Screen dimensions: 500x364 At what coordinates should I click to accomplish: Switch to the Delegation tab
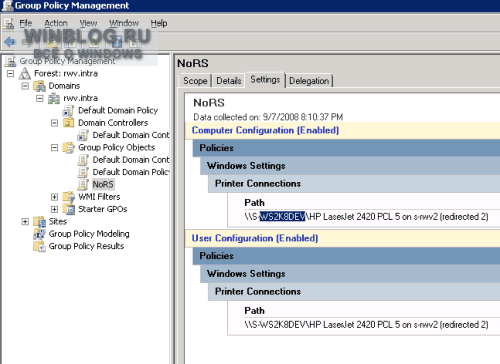click(x=309, y=81)
